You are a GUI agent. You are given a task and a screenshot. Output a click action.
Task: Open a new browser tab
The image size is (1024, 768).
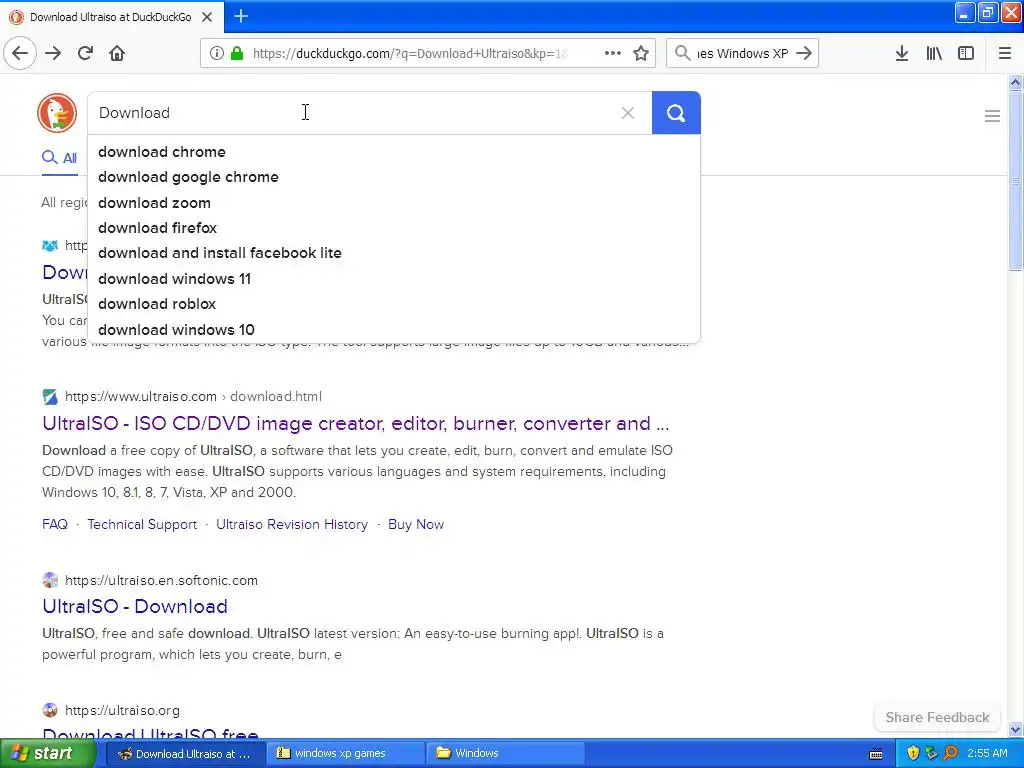pyautogui.click(x=241, y=16)
